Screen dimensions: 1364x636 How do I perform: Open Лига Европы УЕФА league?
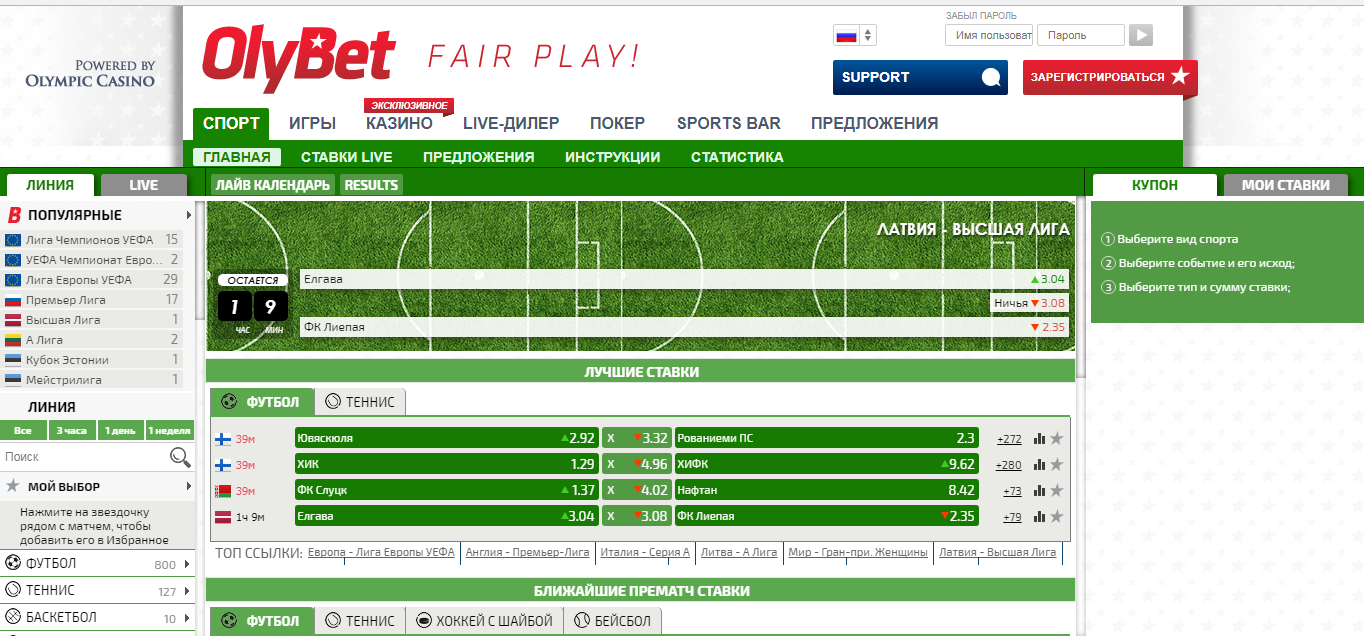tap(92, 280)
